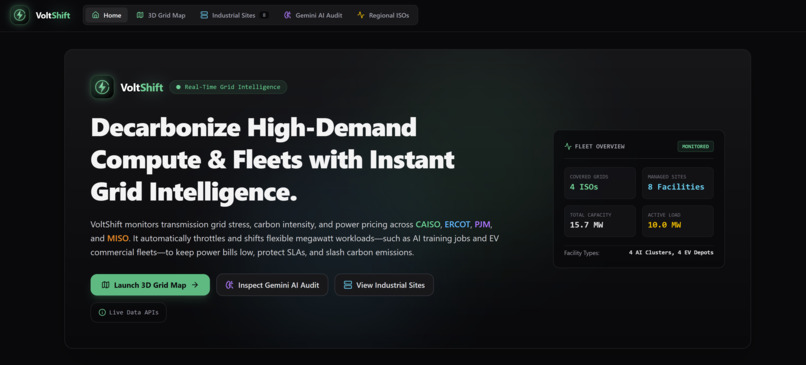Click the orange MISO text
This screenshot has height=365, width=806.
(117, 239)
